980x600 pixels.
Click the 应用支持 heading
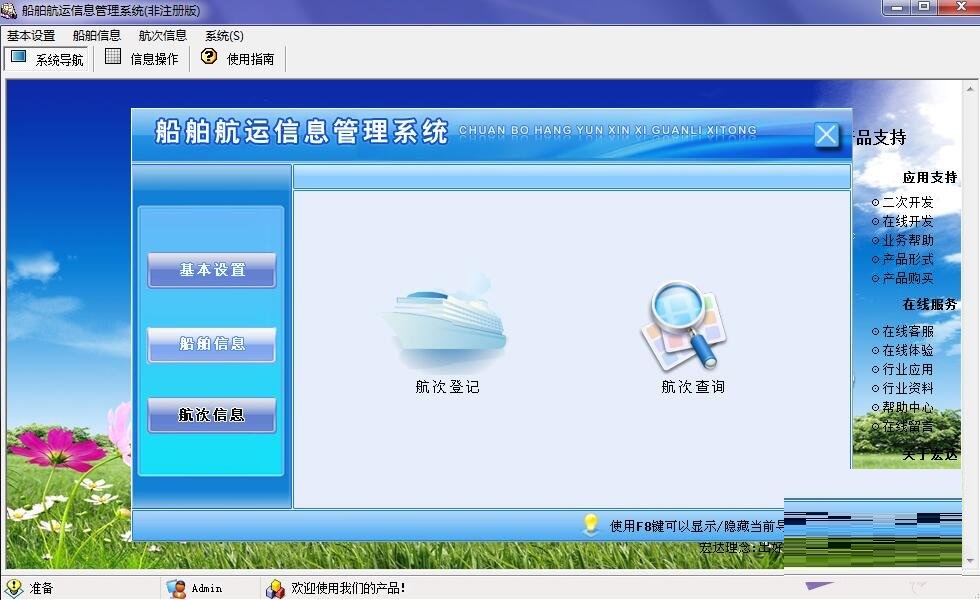pyautogui.click(x=930, y=178)
